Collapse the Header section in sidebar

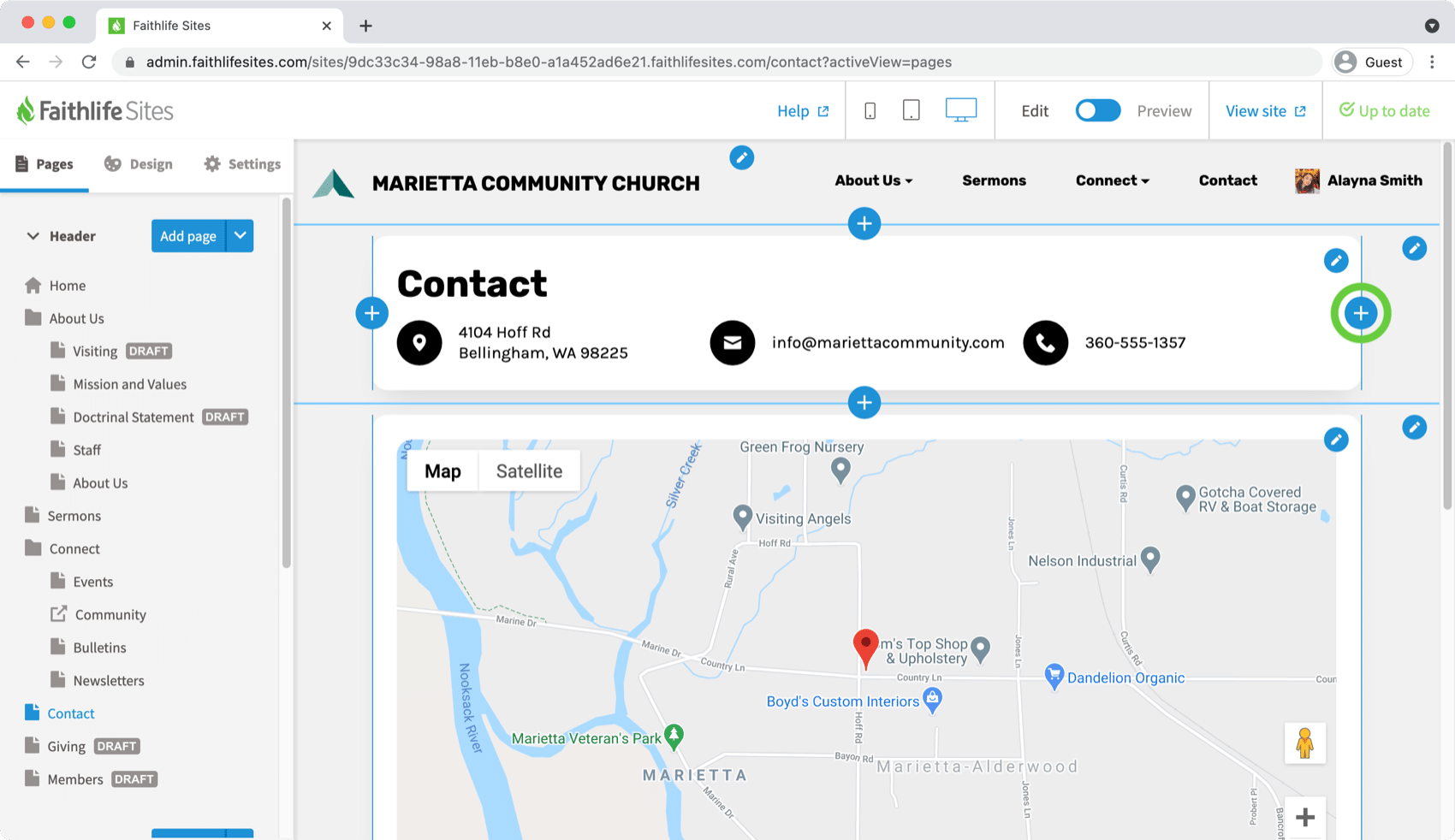coord(33,235)
